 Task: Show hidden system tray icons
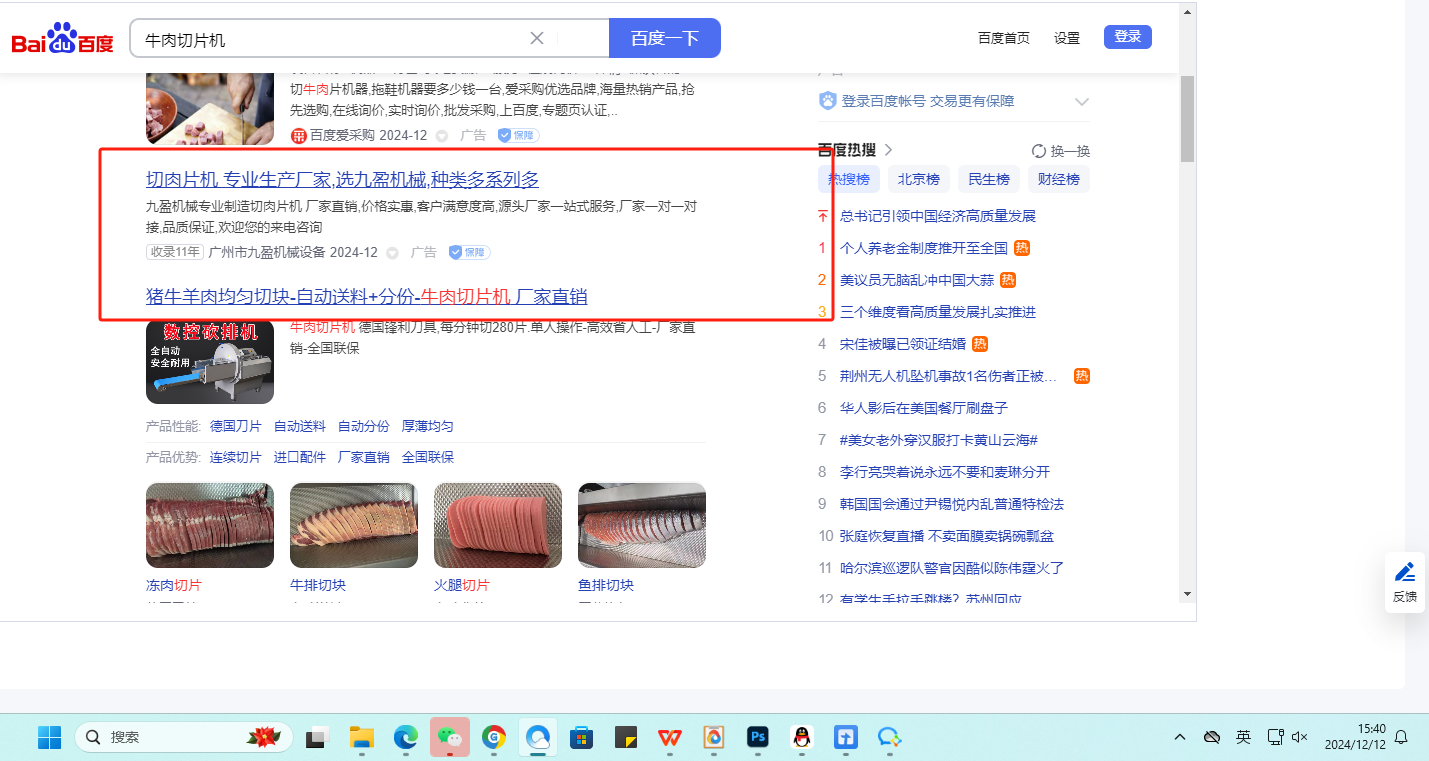point(1180,738)
